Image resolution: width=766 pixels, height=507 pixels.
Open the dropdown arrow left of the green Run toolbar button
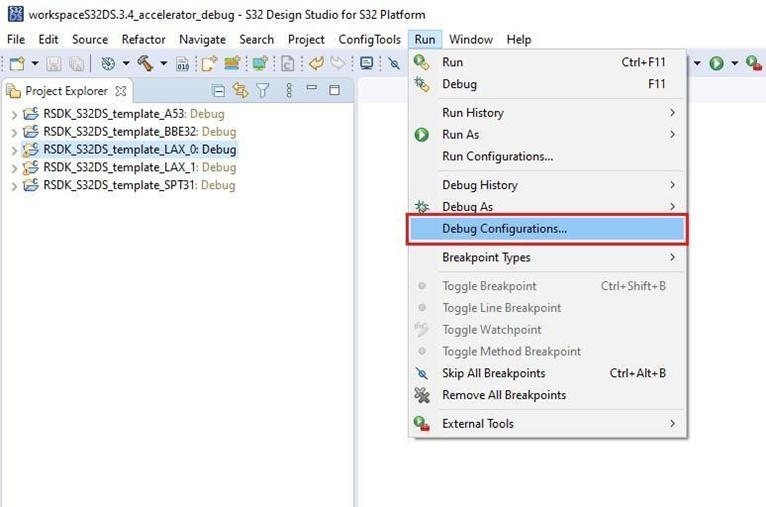(697, 63)
